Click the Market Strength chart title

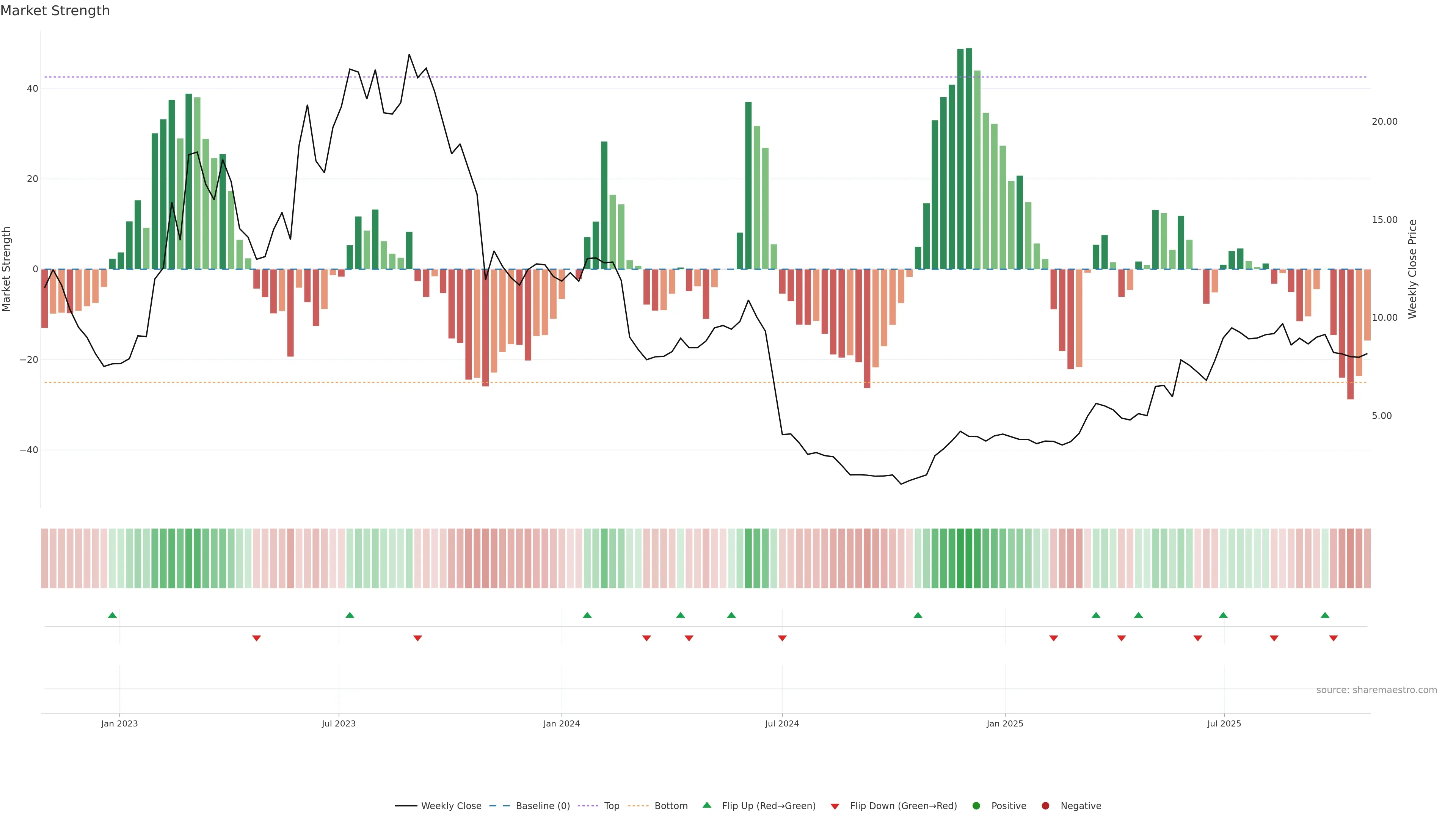point(55,11)
